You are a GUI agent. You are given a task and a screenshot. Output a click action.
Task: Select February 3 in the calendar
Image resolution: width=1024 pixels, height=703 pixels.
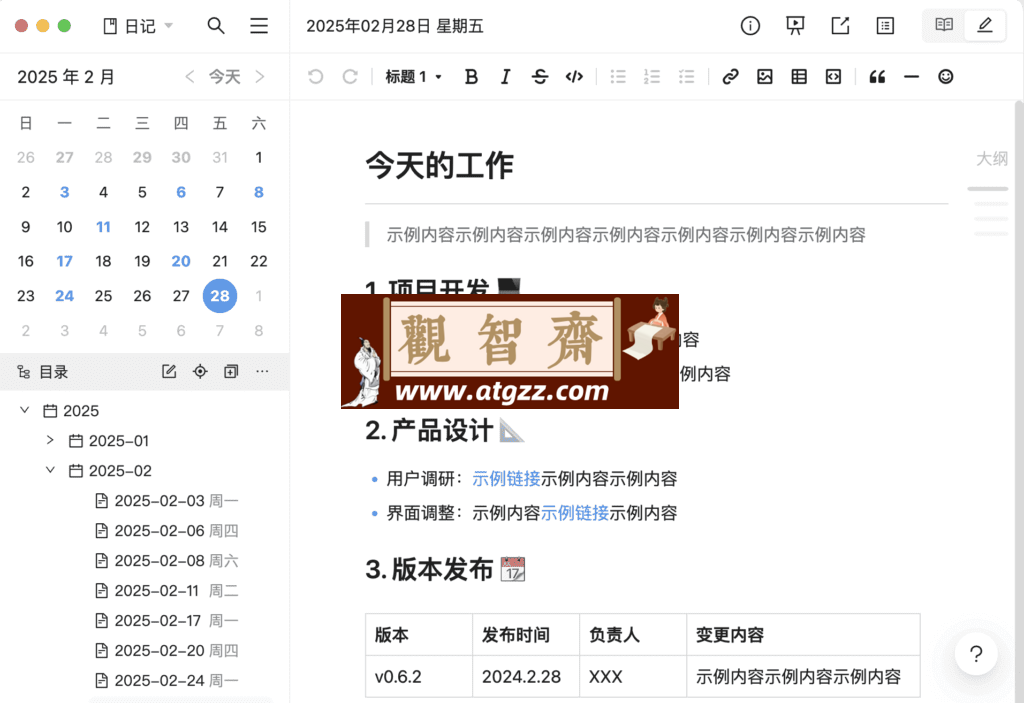coord(64,192)
